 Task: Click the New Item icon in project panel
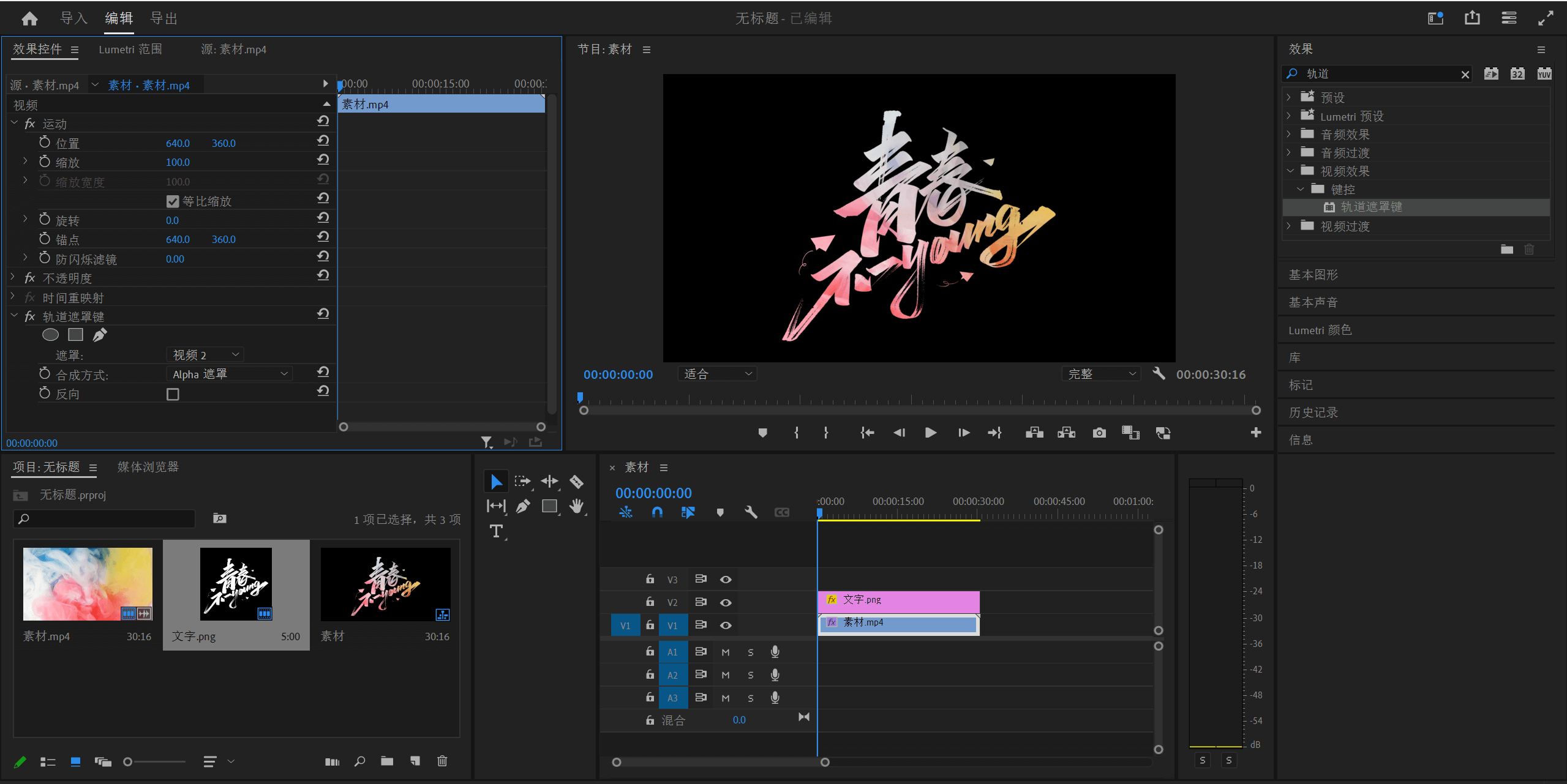(x=415, y=761)
